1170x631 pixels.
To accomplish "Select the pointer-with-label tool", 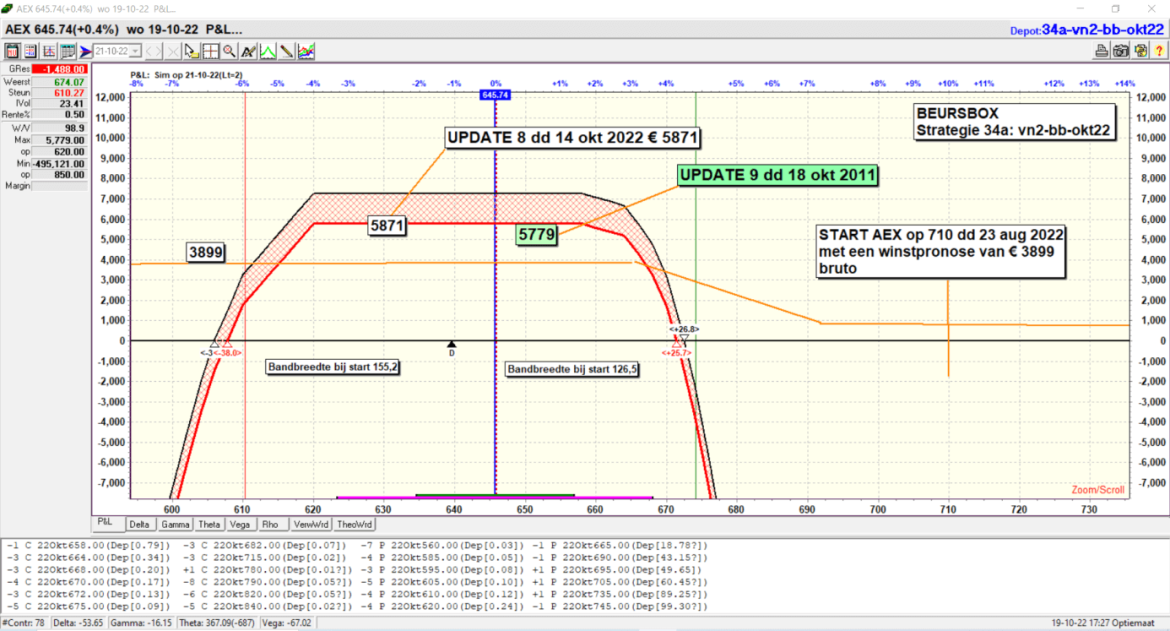I will [192, 51].
